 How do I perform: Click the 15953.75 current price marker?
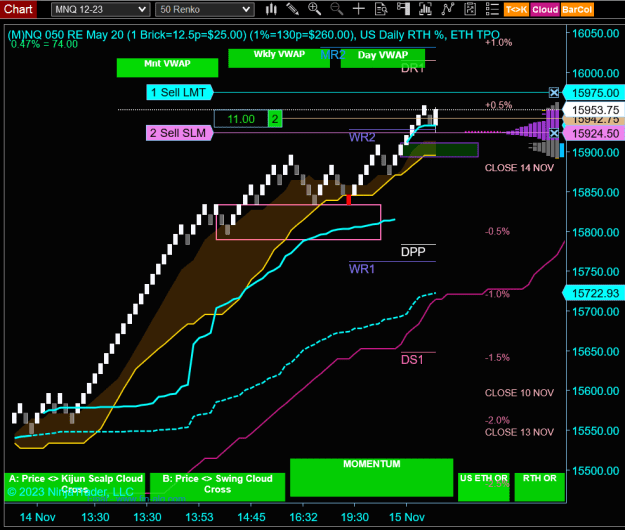point(594,110)
